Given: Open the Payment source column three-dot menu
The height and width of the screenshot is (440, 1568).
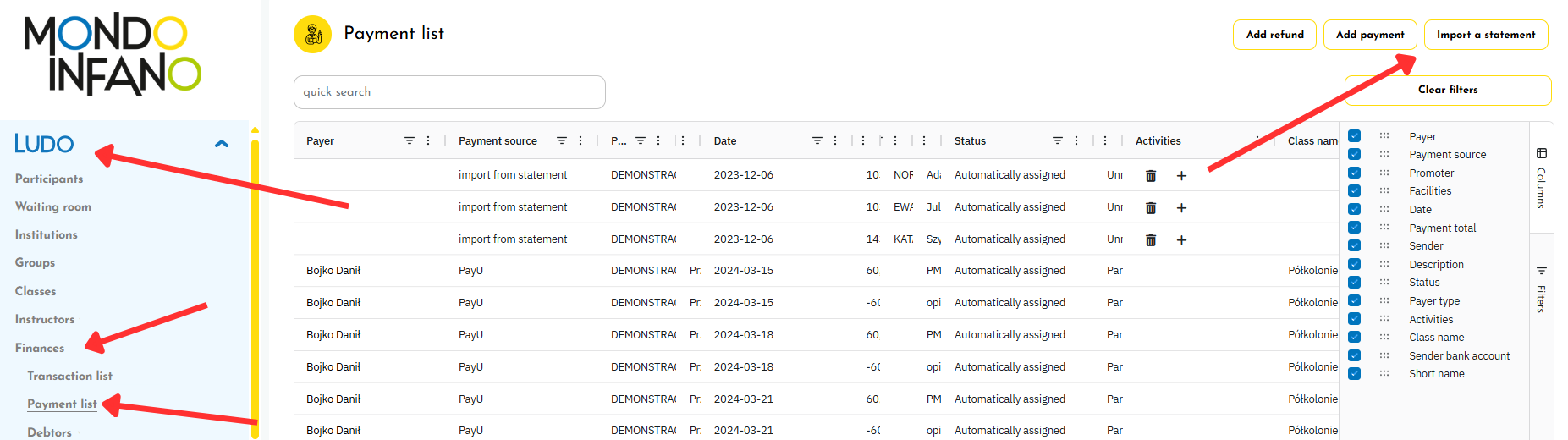Looking at the screenshot, I should (580, 141).
